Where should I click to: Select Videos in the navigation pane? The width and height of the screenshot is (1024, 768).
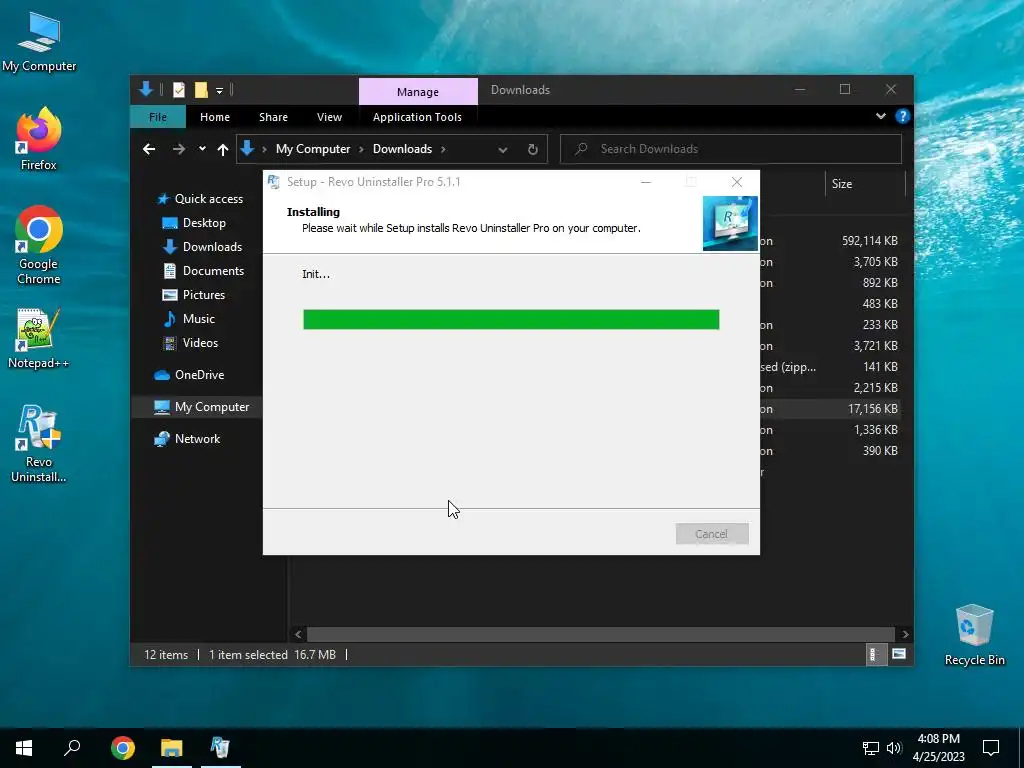(190, 343)
